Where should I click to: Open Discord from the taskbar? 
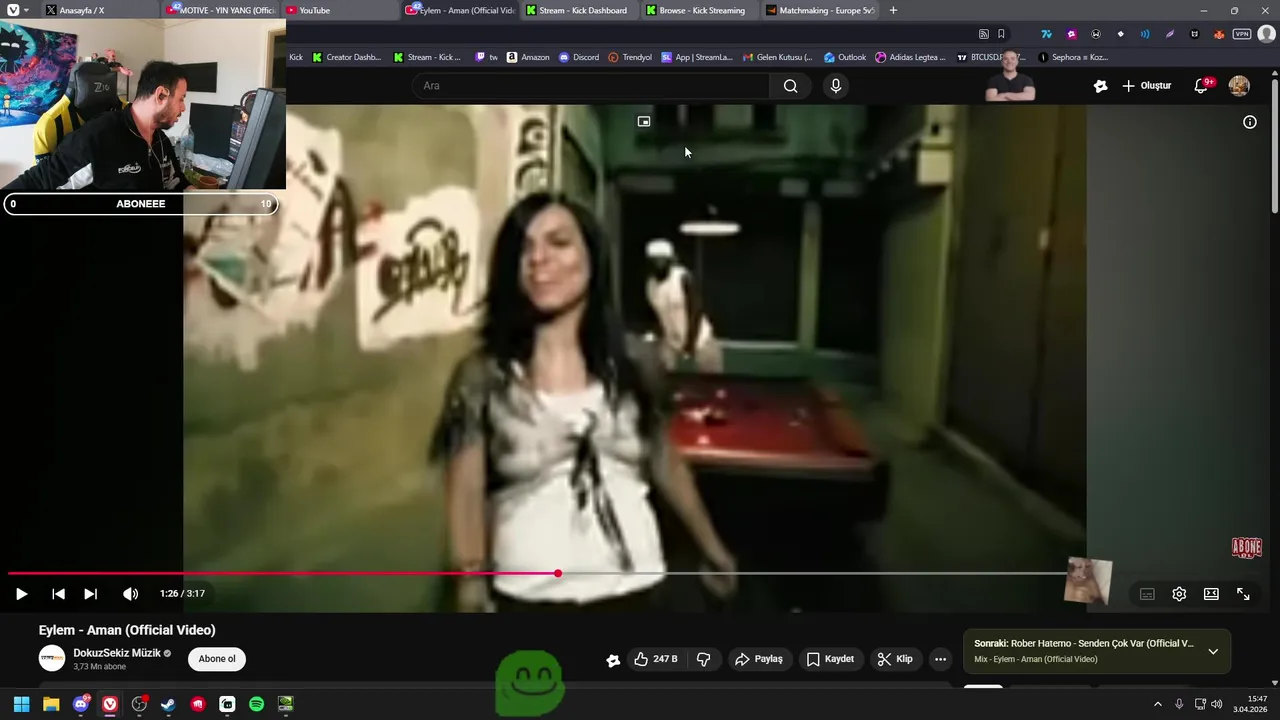(x=80, y=704)
